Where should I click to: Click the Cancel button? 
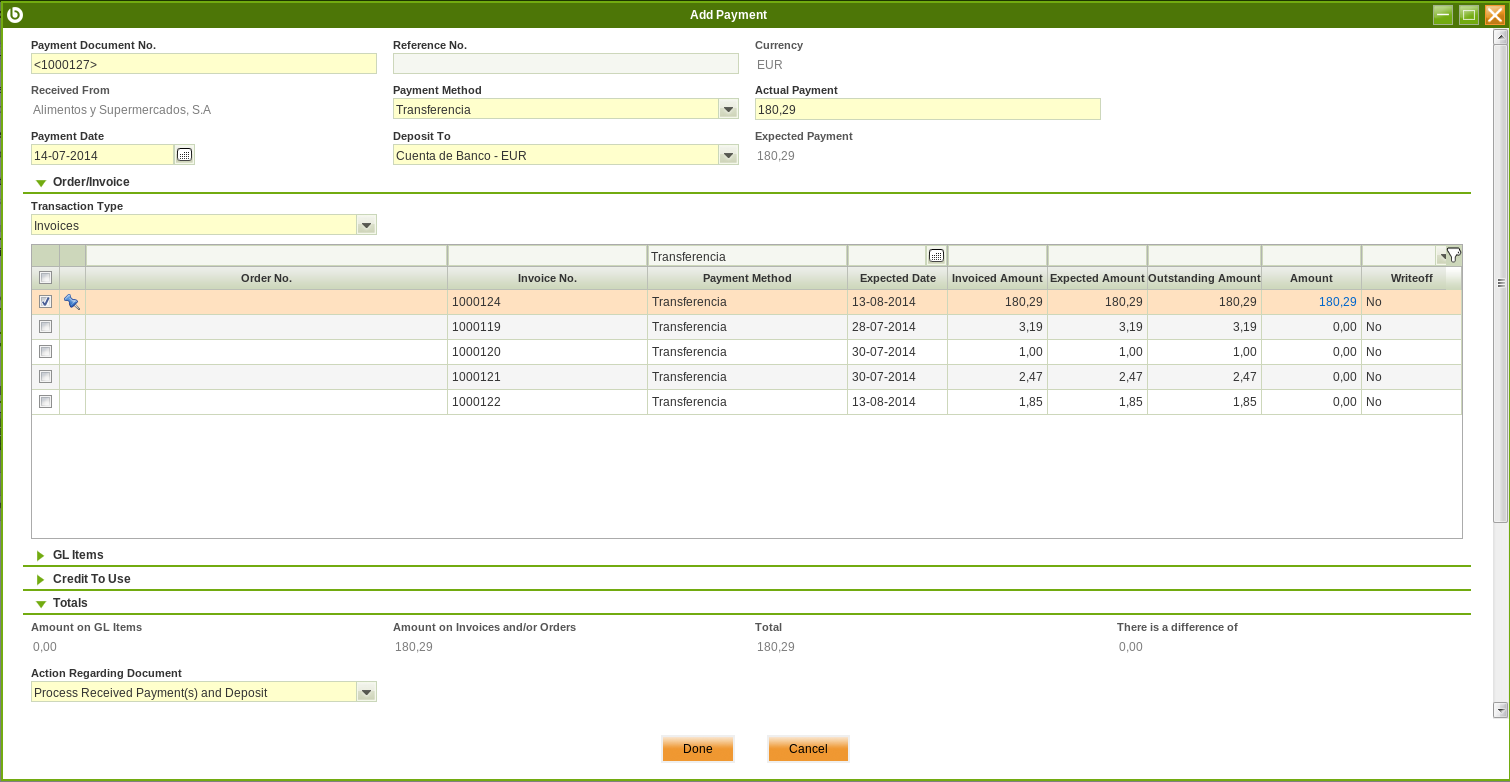[808, 749]
